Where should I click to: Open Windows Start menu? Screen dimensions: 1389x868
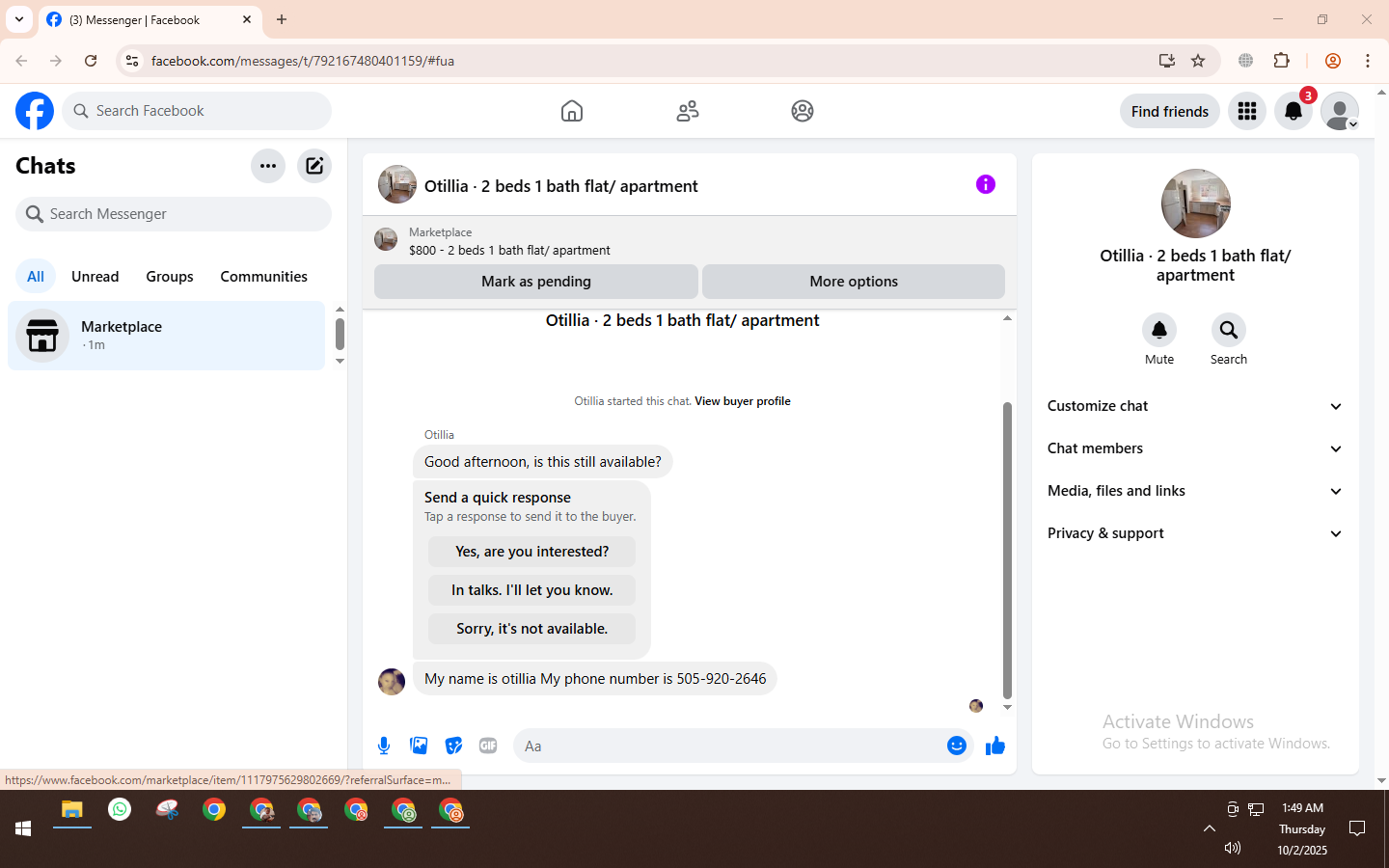click(23, 828)
